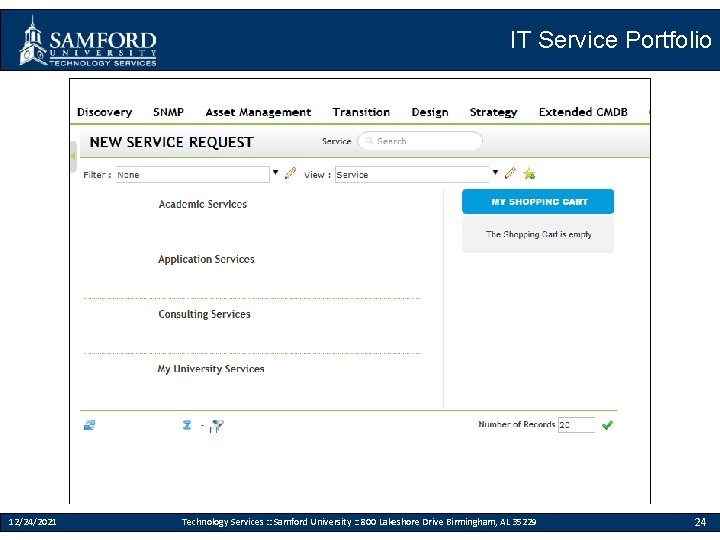Click the footer address text for Technology Services
This screenshot has height=540, width=720.
pyautogui.click(x=359, y=522)
